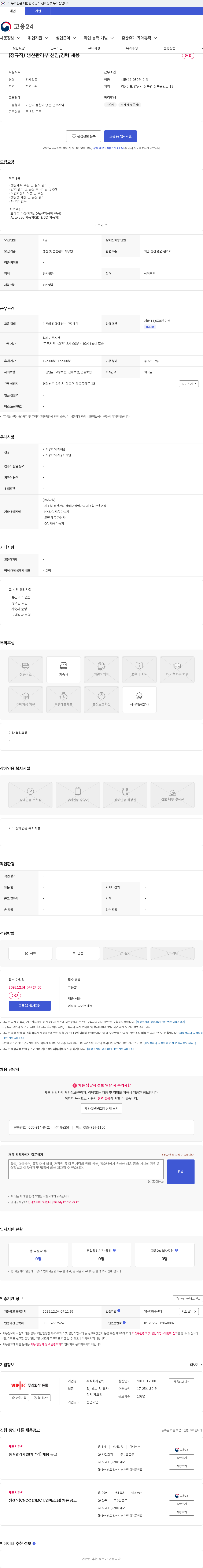
Task: Jump to the 복리후생 section tab
Action: click(132, 48)
